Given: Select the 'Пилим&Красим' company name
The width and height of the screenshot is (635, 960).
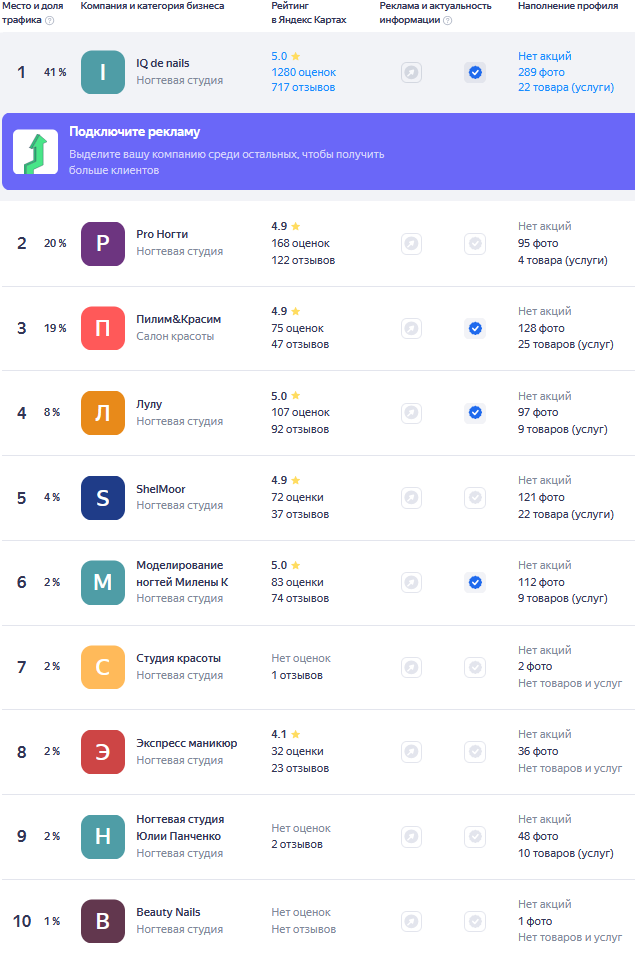Looking at the screenshot, I should click(x=179, y=319).
